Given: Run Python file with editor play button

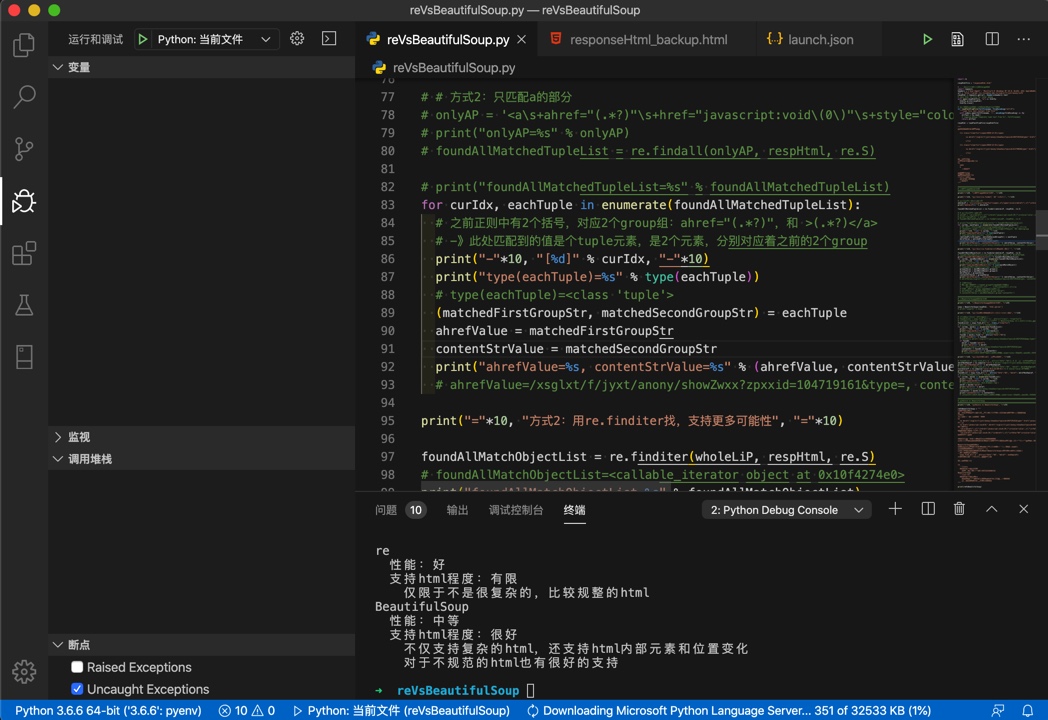Looking at the screenshot, I should [927, 39].
